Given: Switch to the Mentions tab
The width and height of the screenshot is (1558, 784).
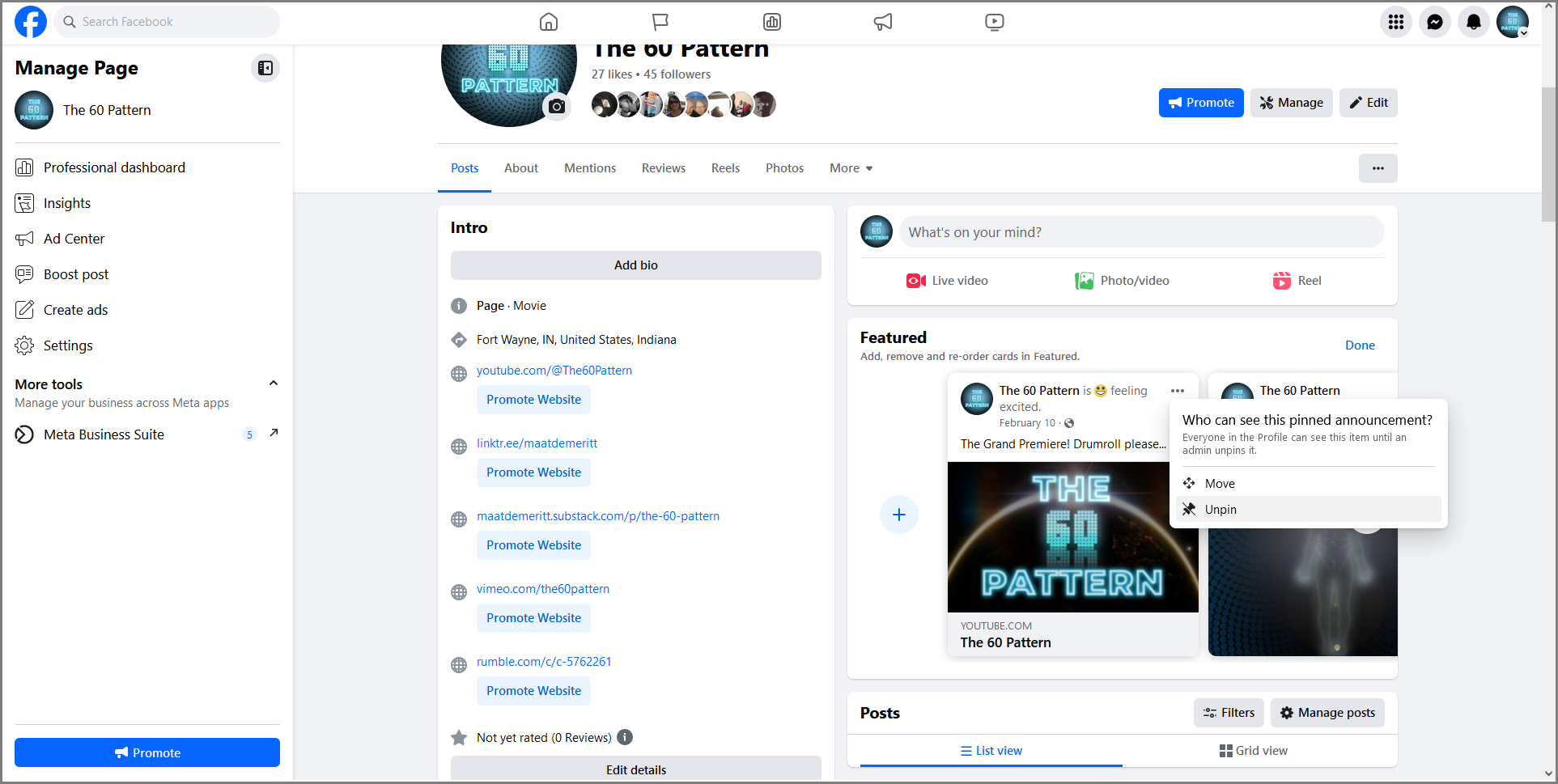Looking at the screenshot, I should coord(590,168).
